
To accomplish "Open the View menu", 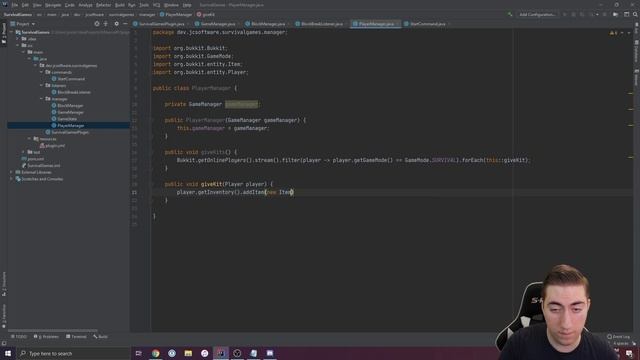I will [37, 5].
